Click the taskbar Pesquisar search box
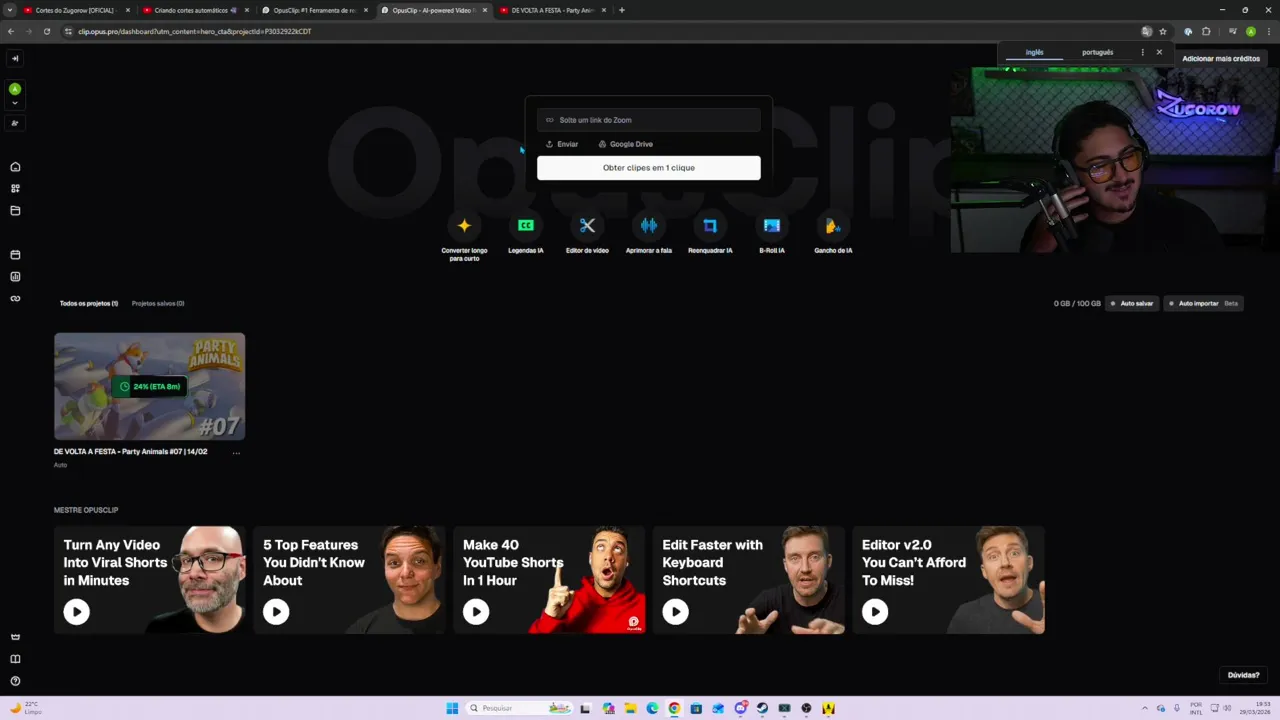The width and height of the screenshot is (1280, 720). pyautogui.click(x=520, y=708)
